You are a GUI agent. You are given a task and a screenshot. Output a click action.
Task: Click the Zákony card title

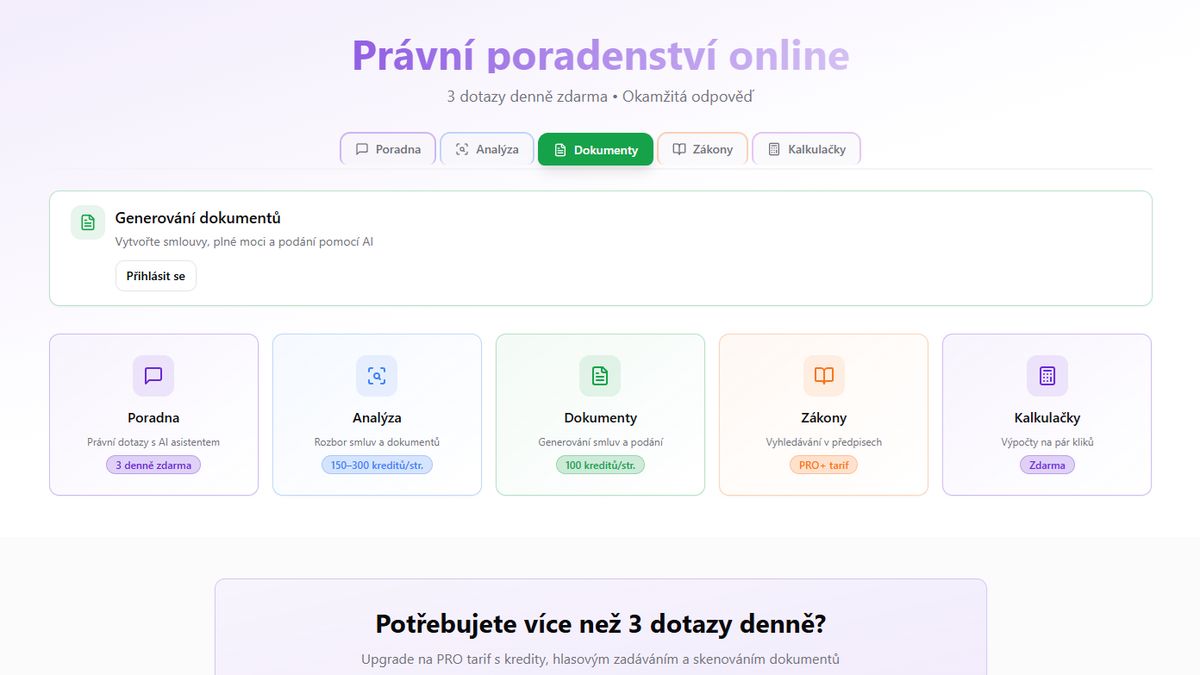pyautogui.click(x=823, y=418)
